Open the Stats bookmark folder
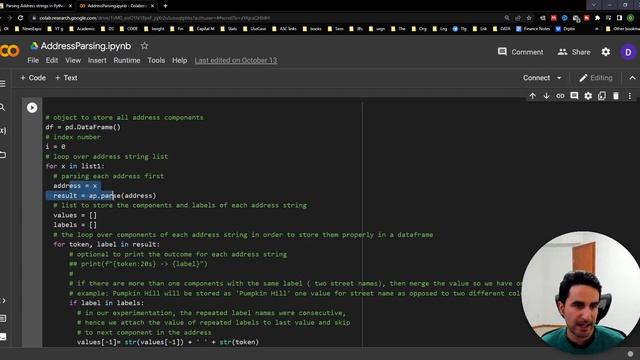This screenshot has width=640, height=360. pos(229,29)
